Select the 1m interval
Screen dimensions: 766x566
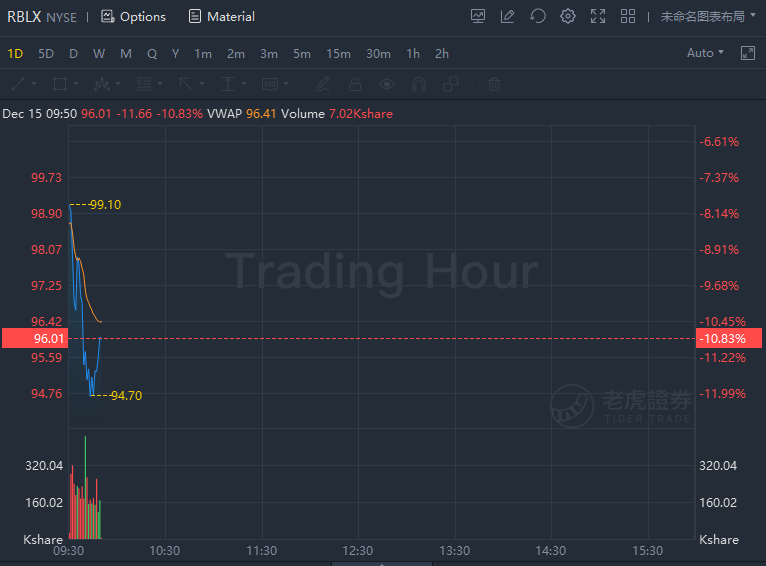[203, 54]
